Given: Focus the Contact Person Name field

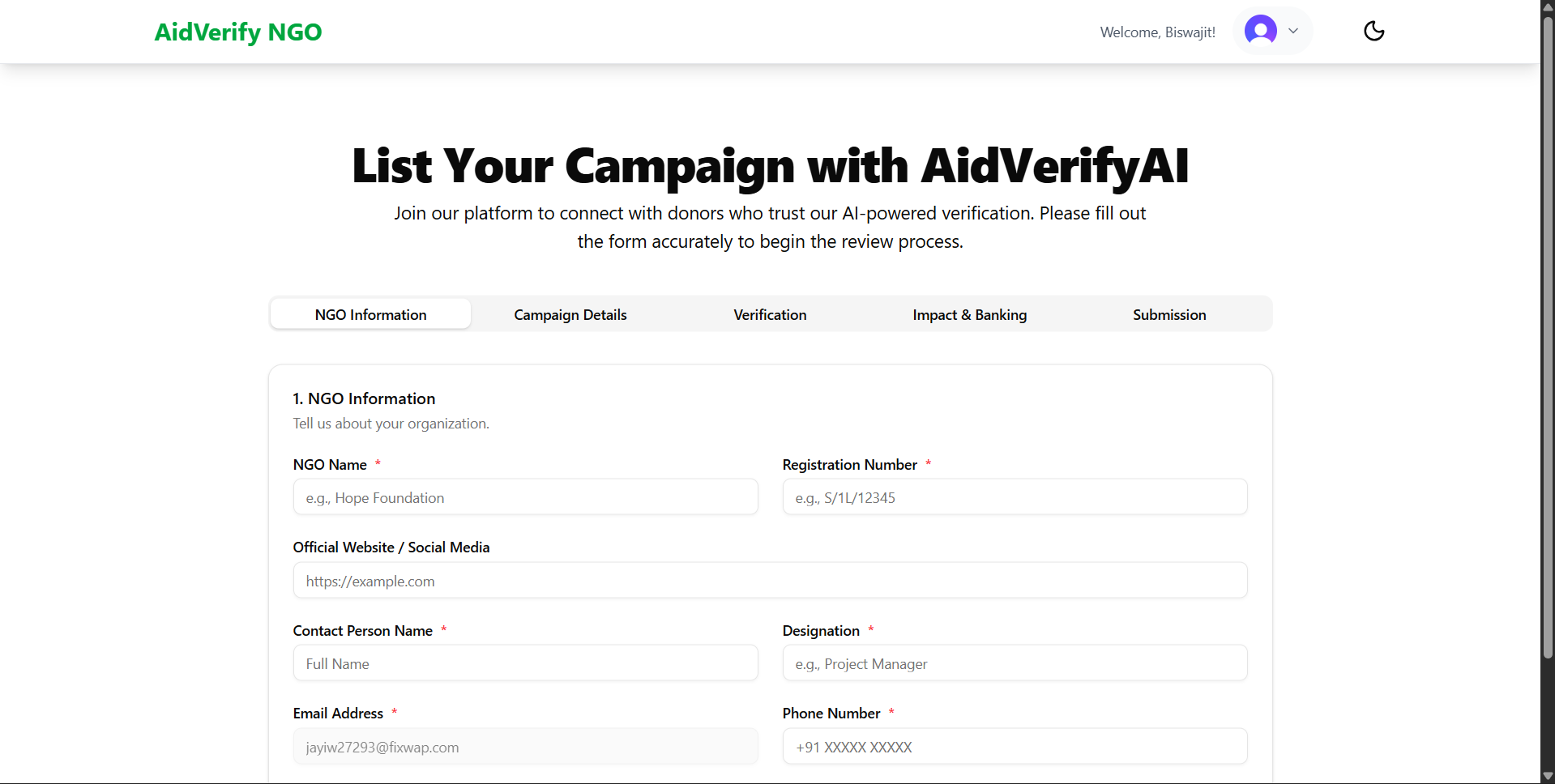Looking at the screenshot, I should tap(525, 663).
